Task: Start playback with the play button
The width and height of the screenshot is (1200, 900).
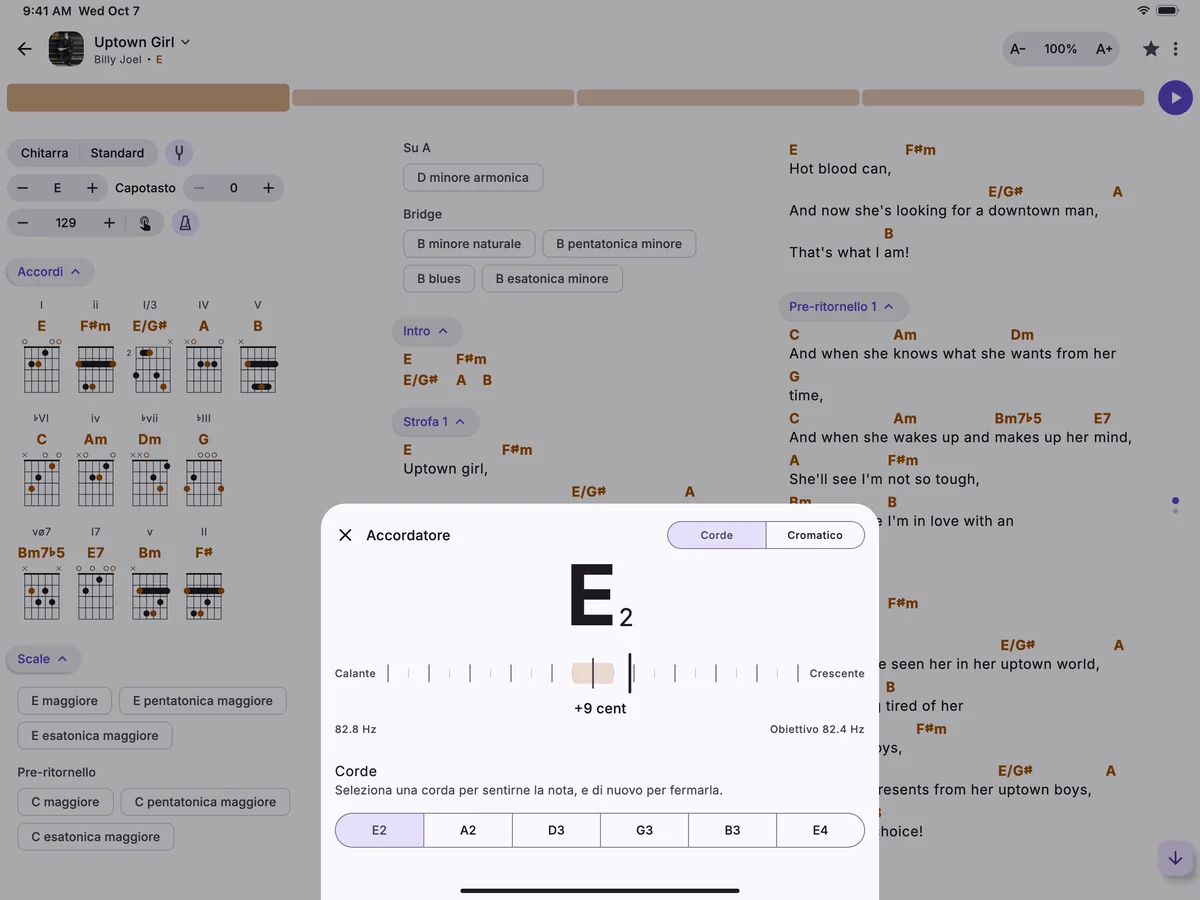Action: (1175, 98)
